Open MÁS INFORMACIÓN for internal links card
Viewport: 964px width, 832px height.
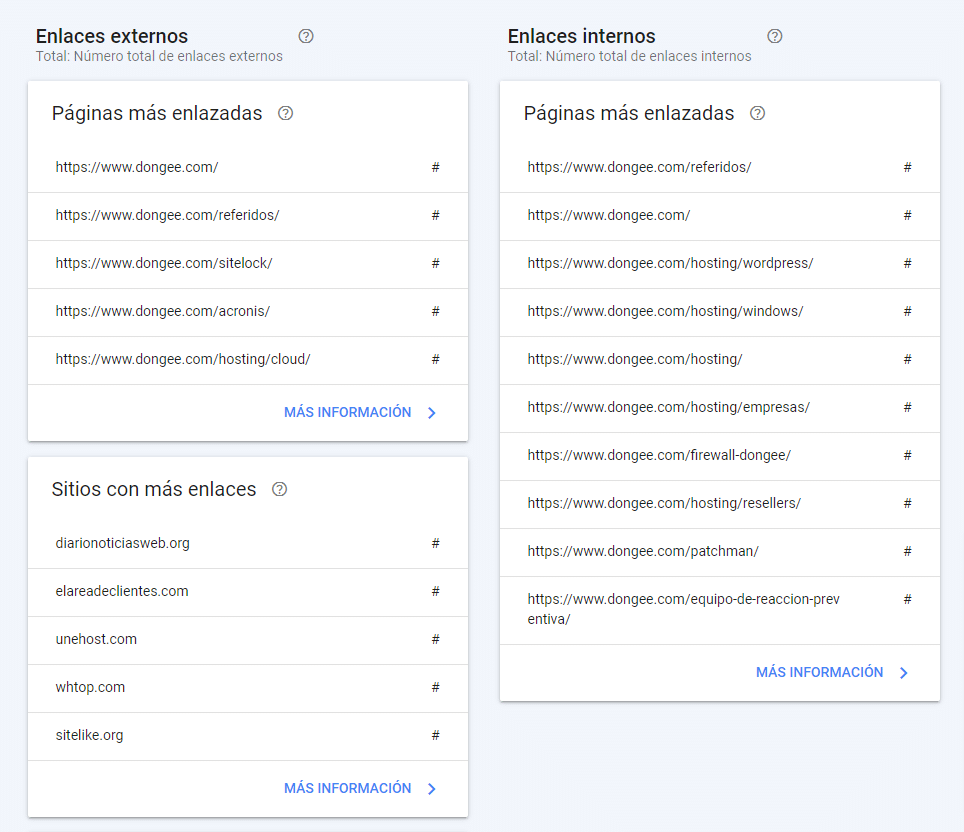tap(820, 673)
